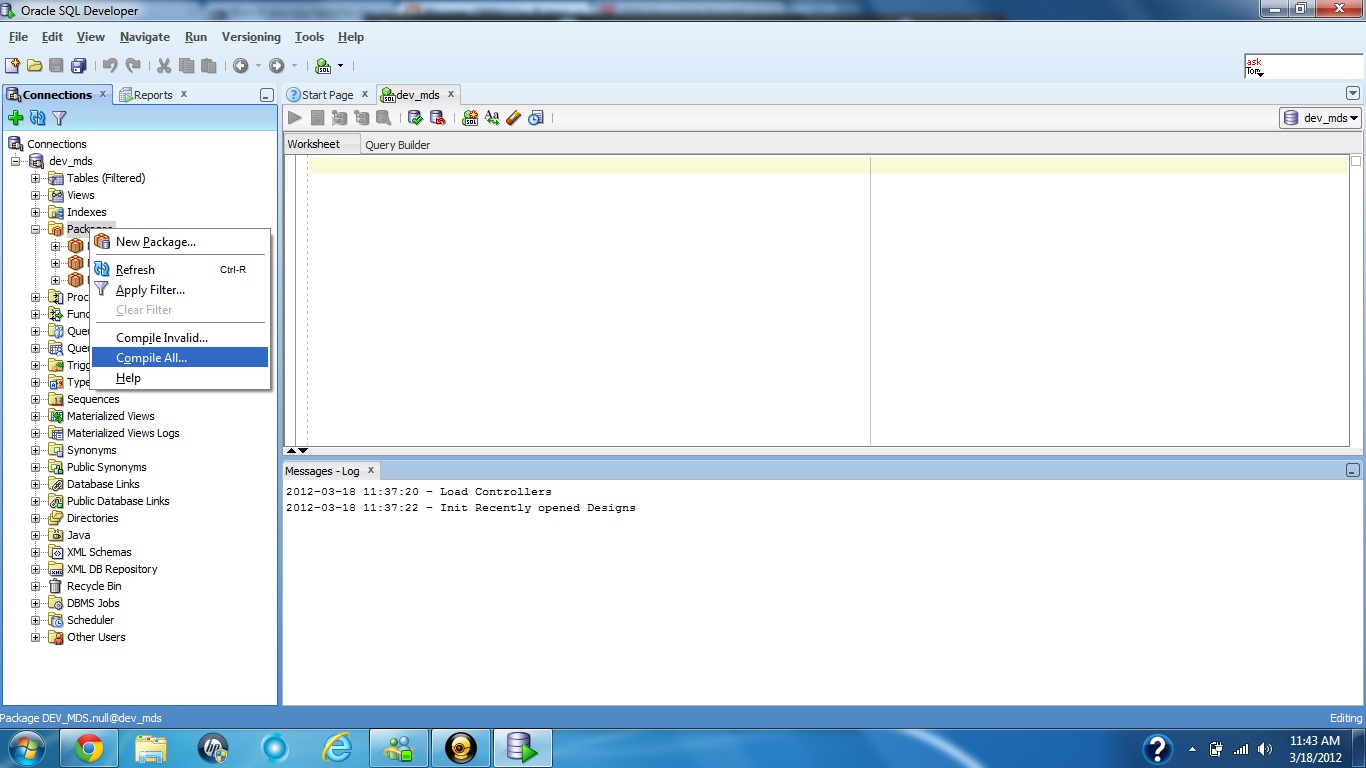Expand the Tables (Filtered) node
Viewport: 1366px width, 768px height.
(36, 178)
